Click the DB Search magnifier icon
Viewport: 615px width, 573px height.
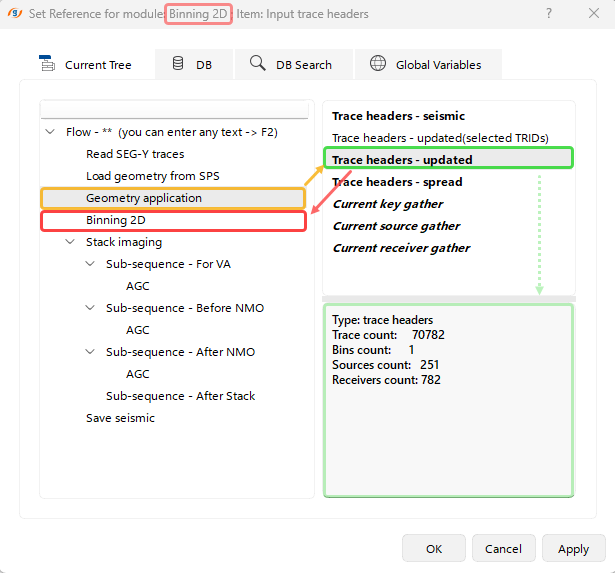(257, 63)
